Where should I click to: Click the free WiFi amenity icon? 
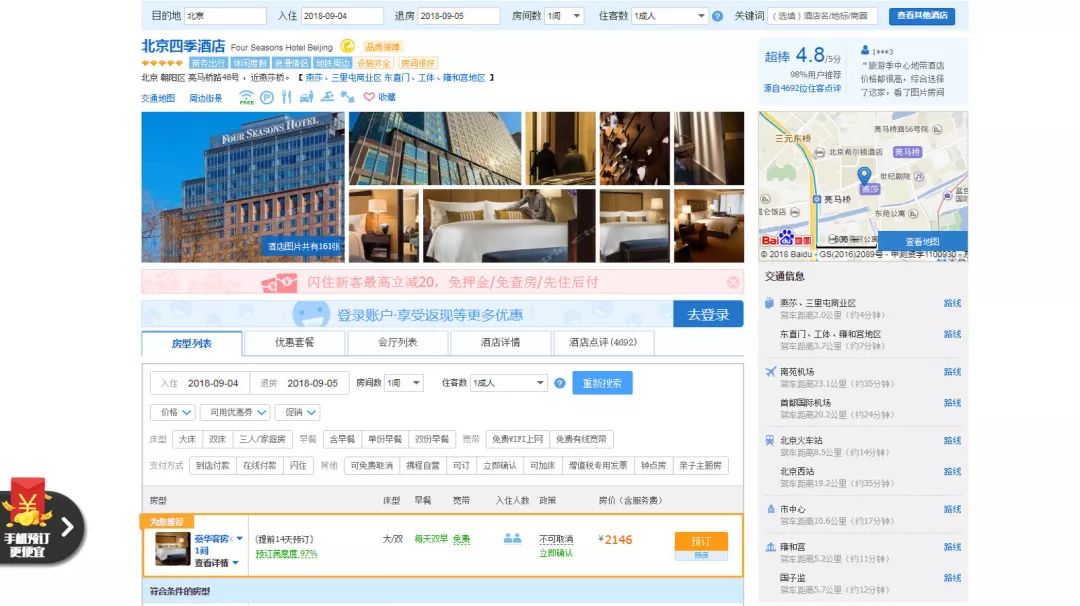246,97
